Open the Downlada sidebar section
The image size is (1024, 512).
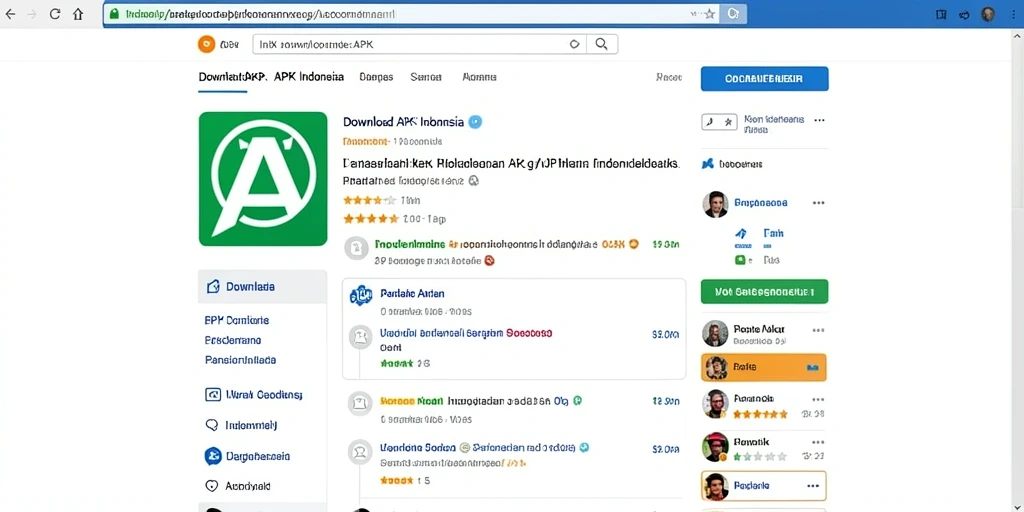pos(262,287)
